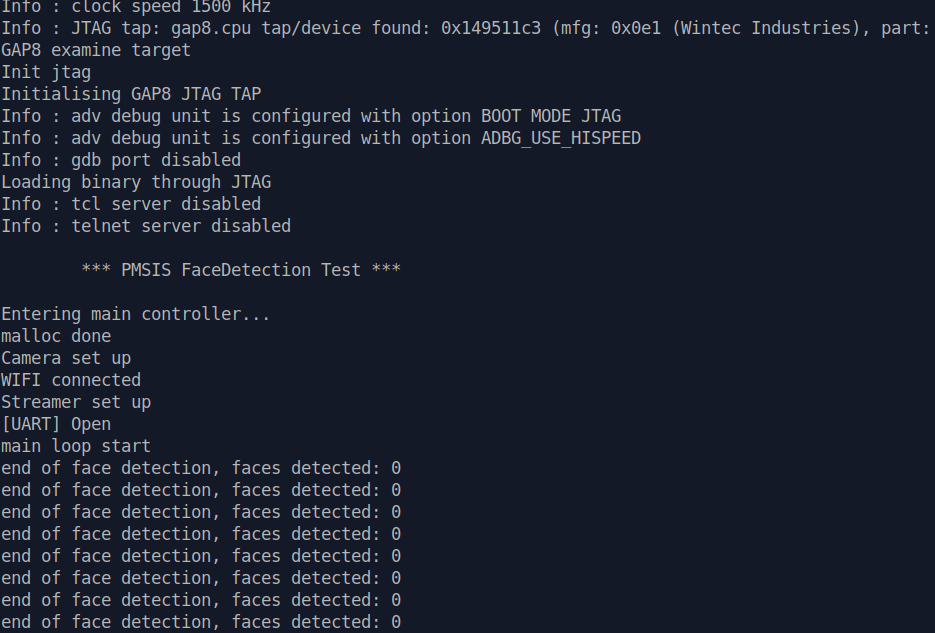935x633 pixels.
Task: Click the 'Init jtag' output line
Action: 46,72
